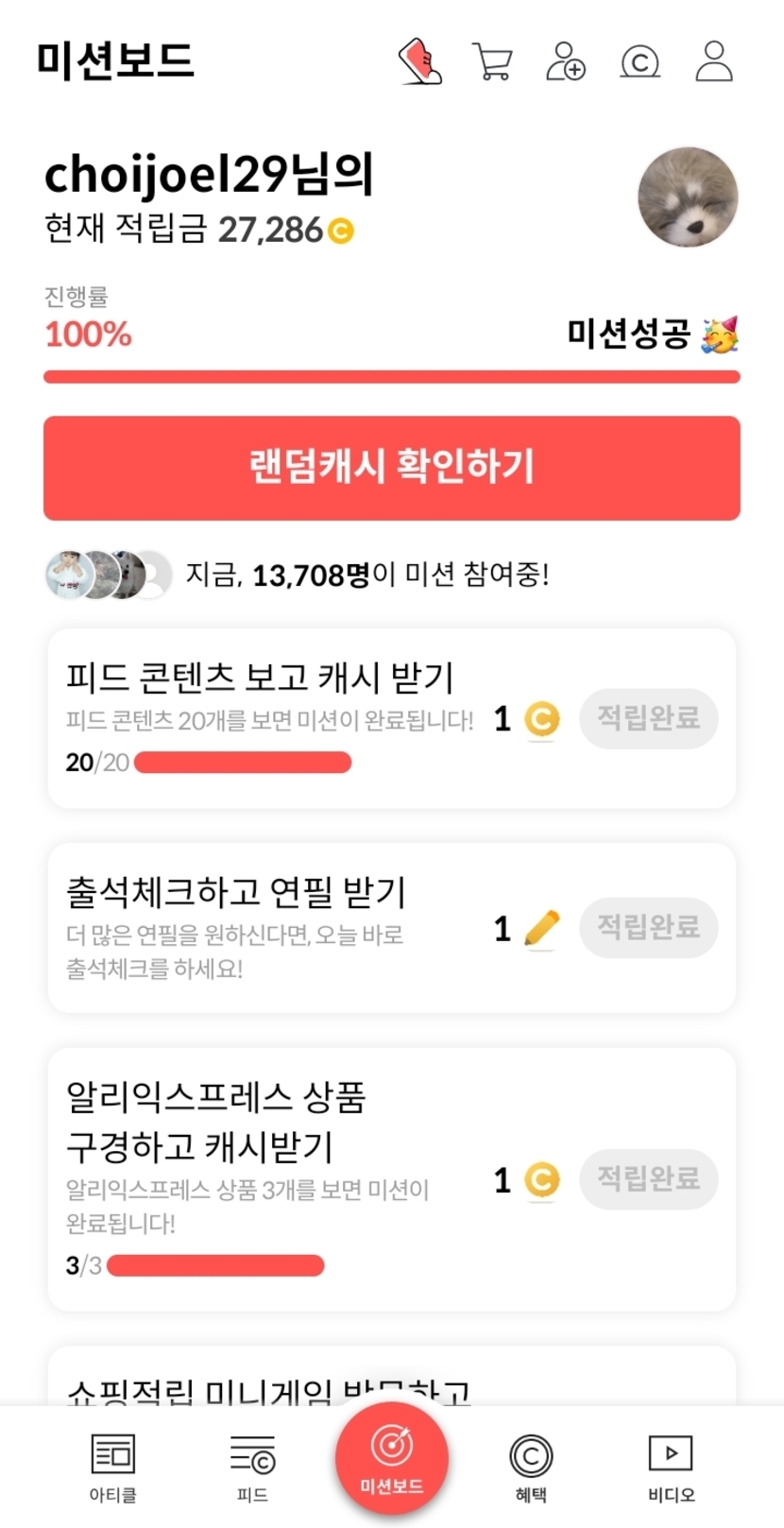This screenshot has height=1528, width=784.
Task: Click the 100% mission progress bar
Action: [392, 377]
